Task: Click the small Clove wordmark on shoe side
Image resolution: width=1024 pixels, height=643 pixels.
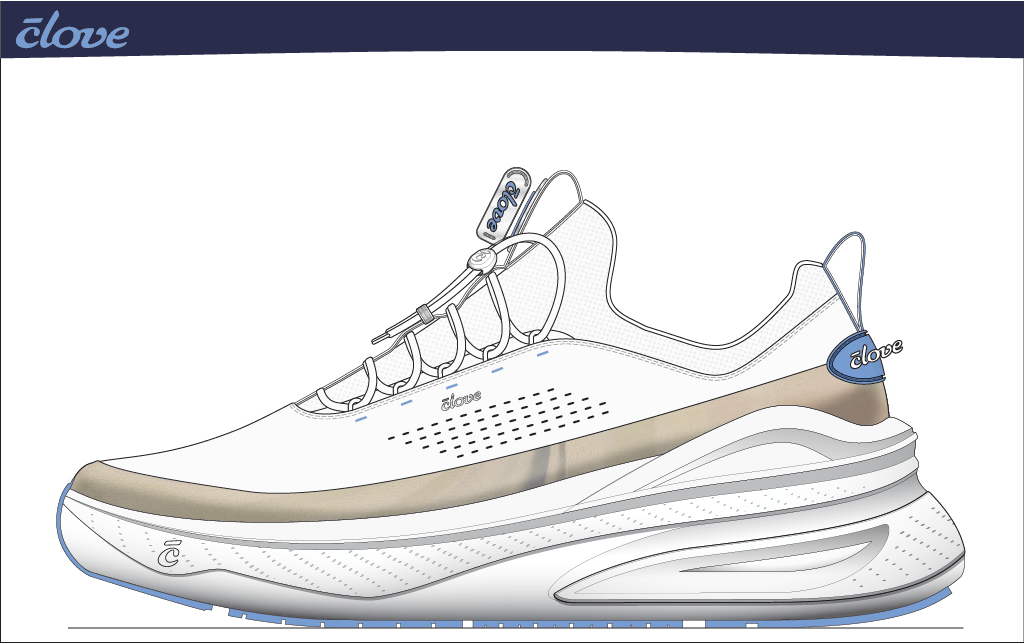Action: pyautogui.click(x=461, y=400)
